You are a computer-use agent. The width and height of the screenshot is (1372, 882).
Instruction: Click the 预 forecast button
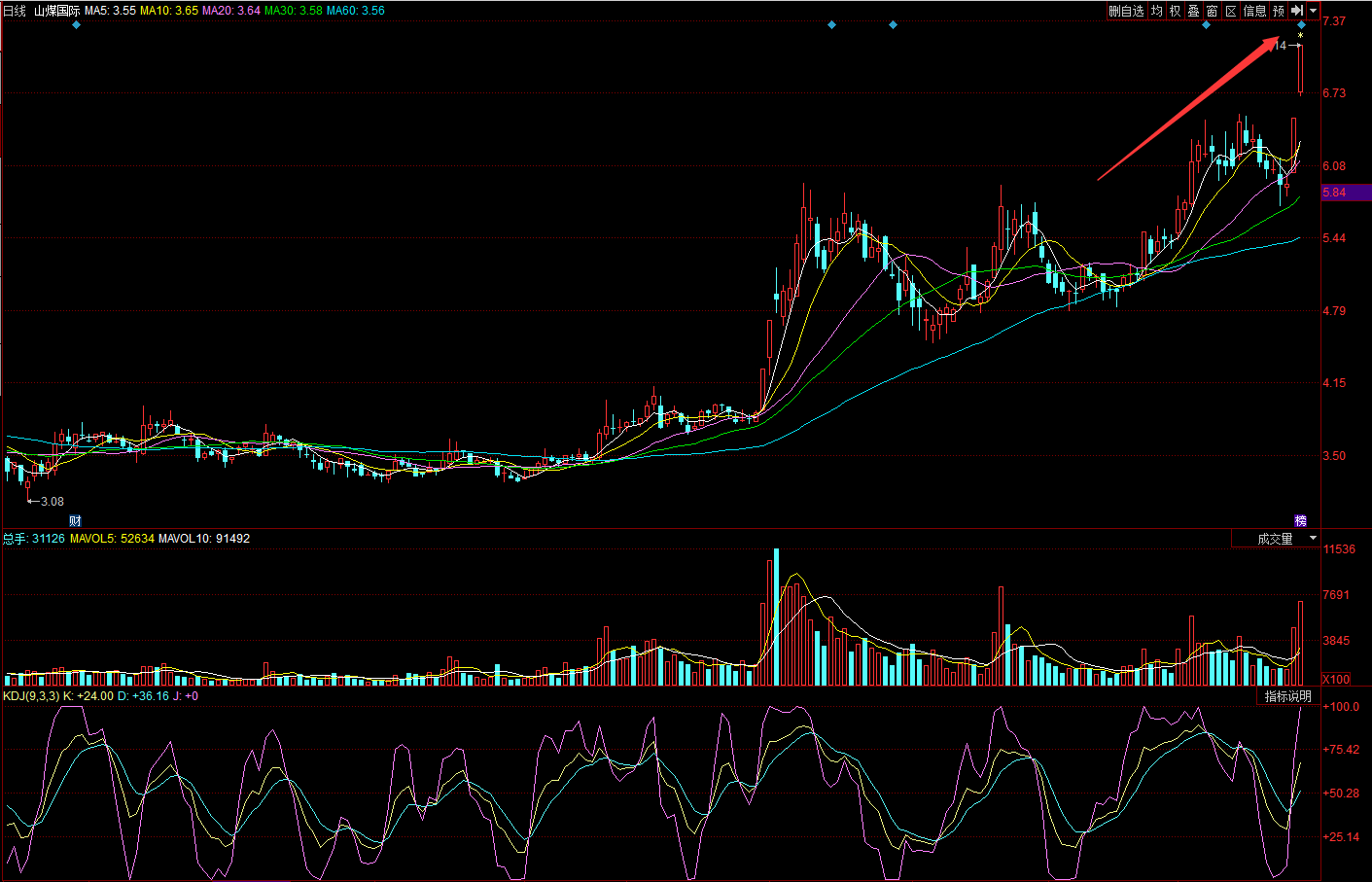(x=1279, y=11)
